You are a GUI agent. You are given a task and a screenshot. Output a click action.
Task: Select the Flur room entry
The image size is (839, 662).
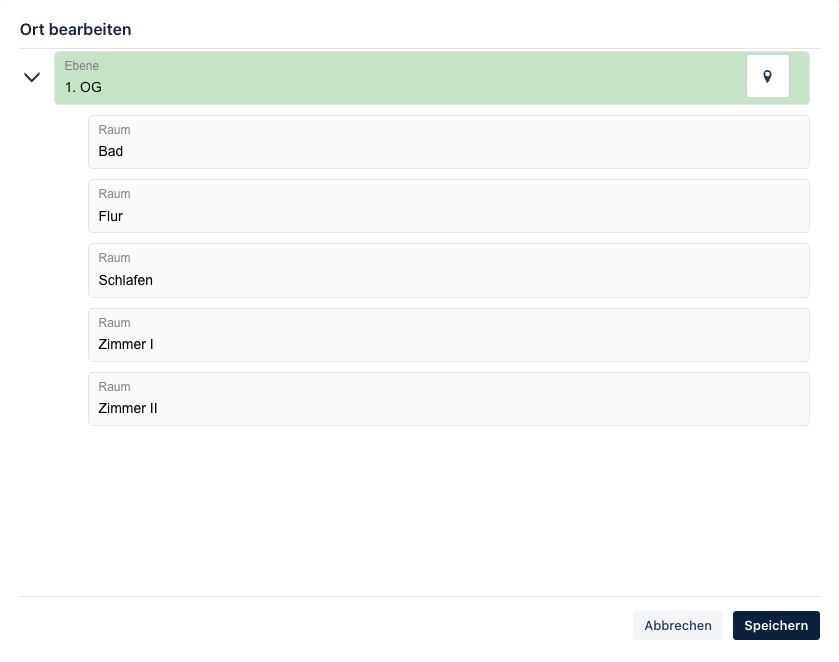tap(448, 206)
